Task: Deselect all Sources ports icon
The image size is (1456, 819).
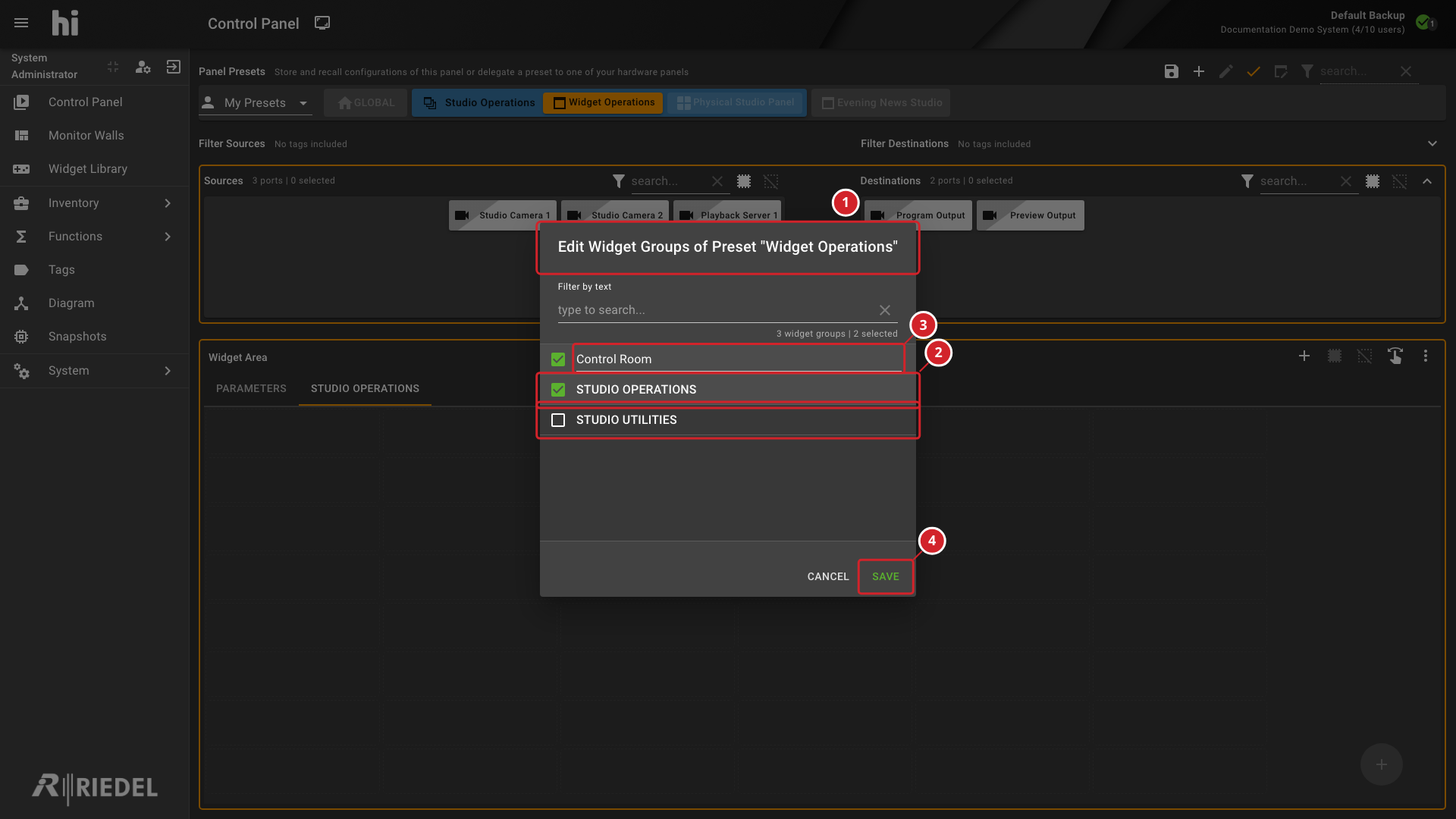Action: (x=771, y=181)
